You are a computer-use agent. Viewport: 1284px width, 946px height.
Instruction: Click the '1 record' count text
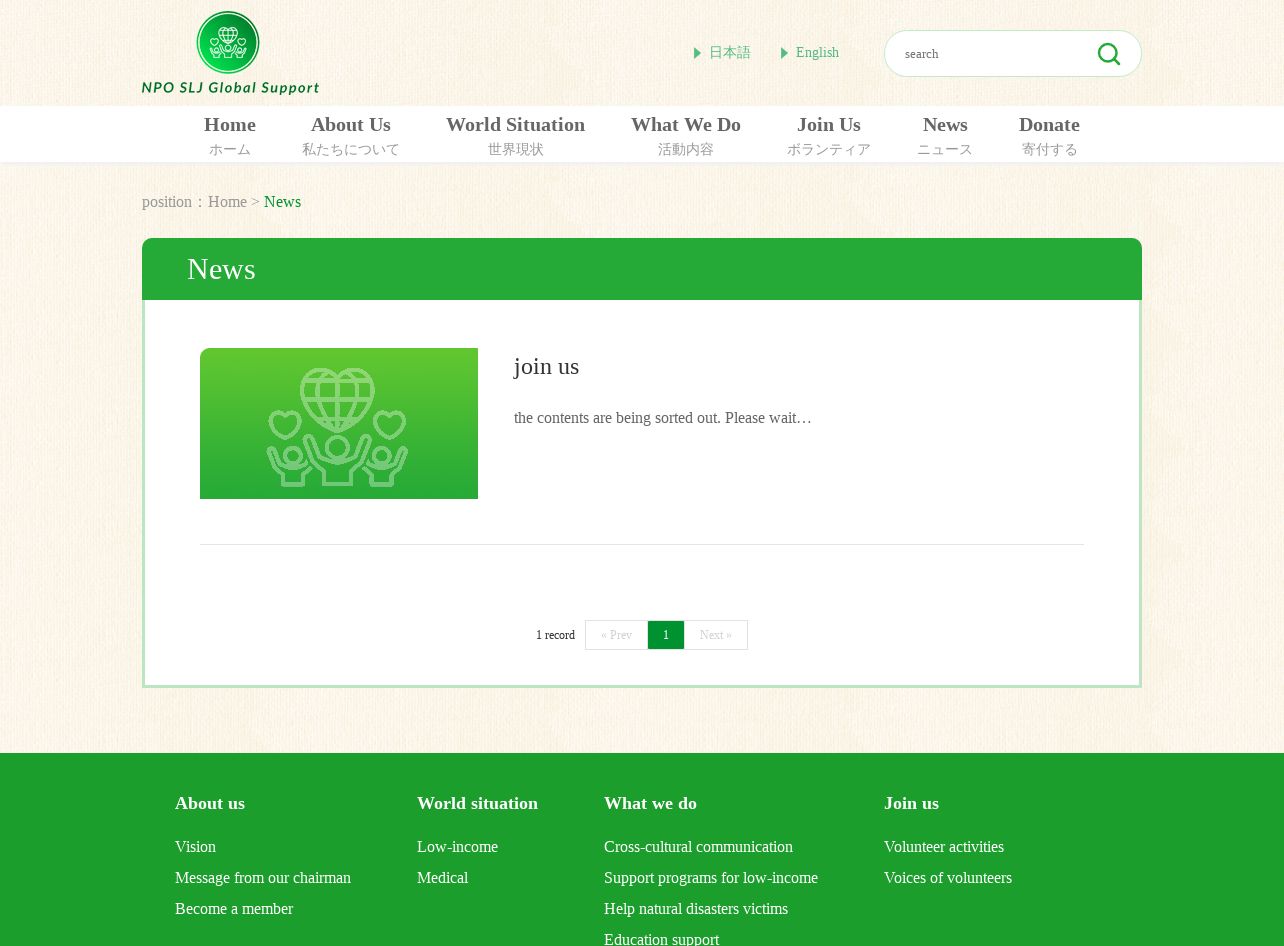click(x=555, y=635)
